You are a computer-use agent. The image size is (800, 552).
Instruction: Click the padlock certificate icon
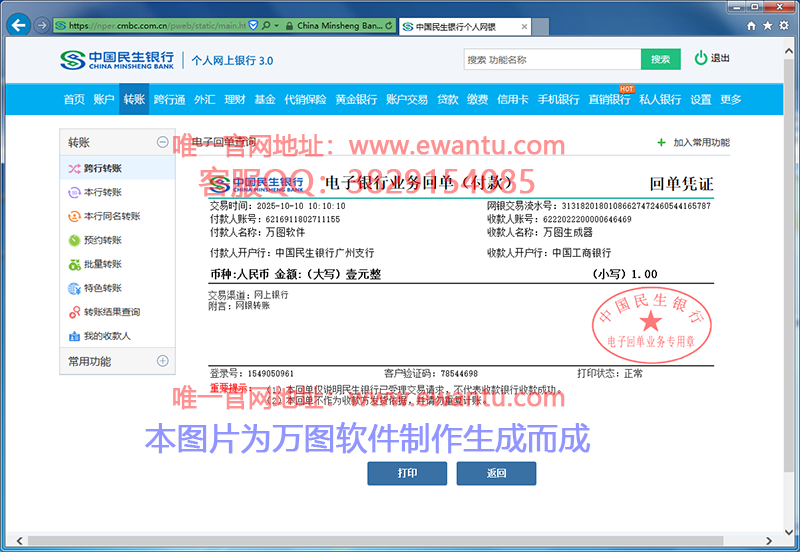pyautogui.click(x=289, y=26)
